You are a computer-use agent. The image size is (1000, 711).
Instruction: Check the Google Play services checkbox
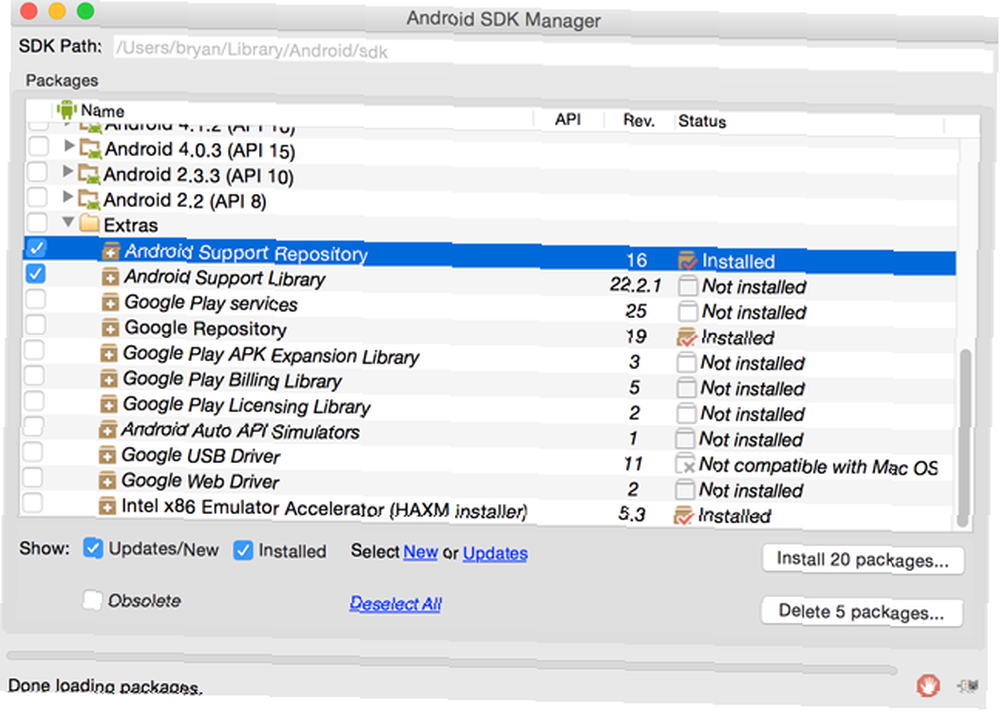[x=36, y=299]
